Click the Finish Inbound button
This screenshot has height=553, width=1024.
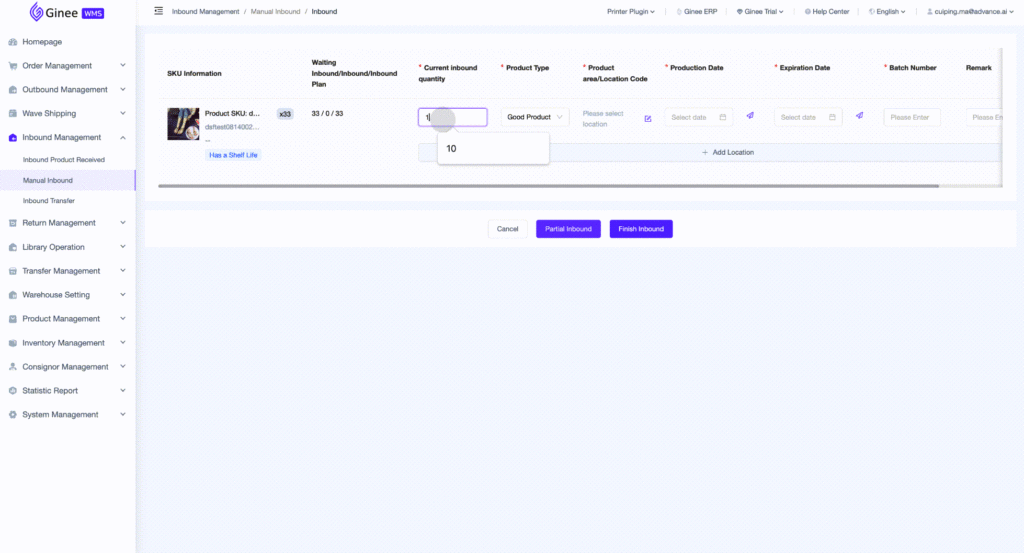pos(641,229)
